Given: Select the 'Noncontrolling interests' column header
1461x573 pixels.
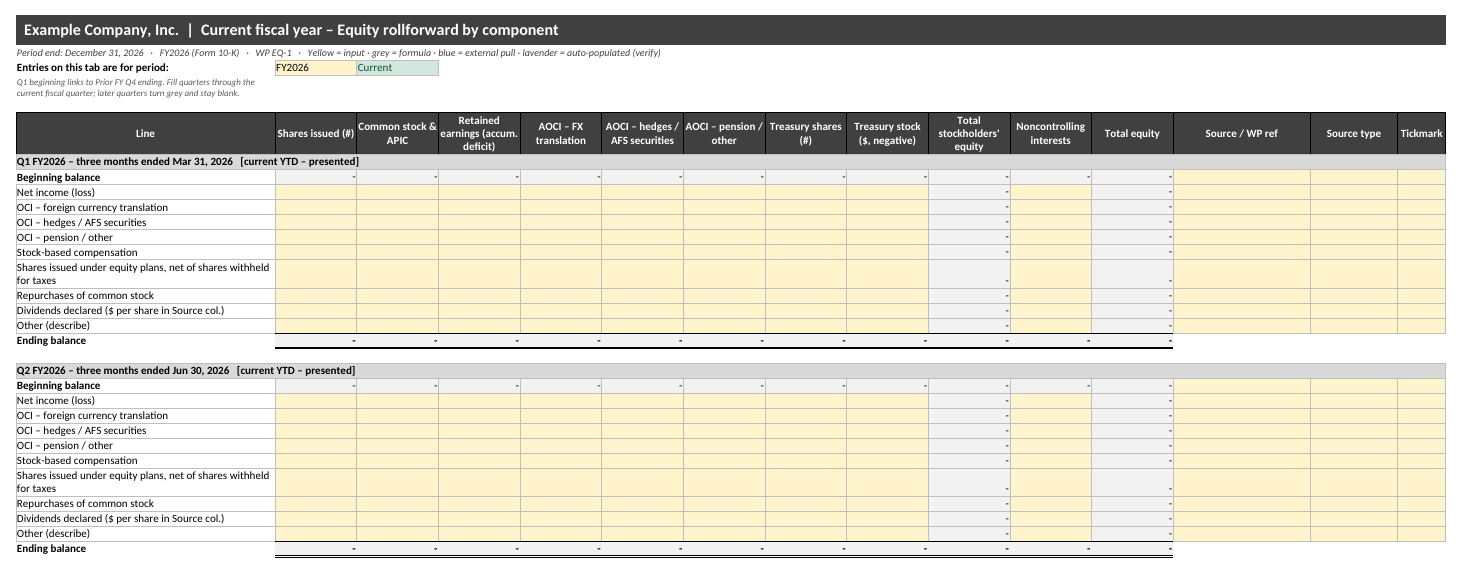Looking at the screenshot, I should (1051, 134).
